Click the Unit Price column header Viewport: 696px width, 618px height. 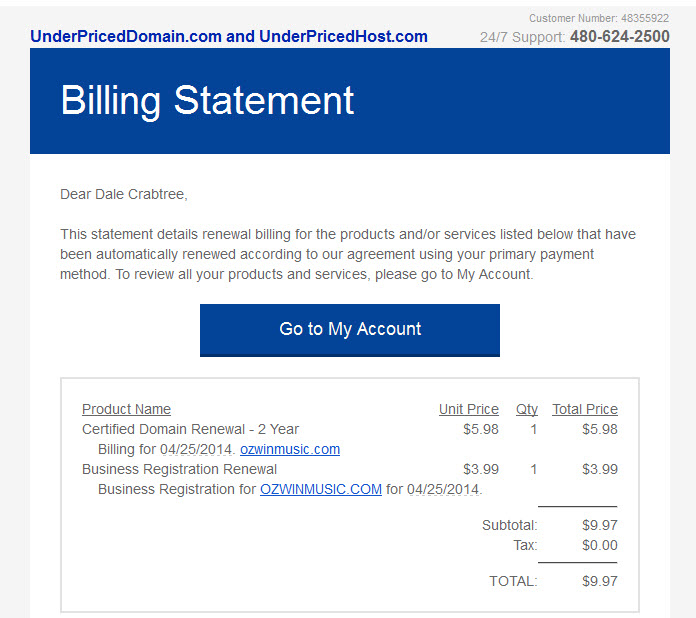tap(469, 409)
